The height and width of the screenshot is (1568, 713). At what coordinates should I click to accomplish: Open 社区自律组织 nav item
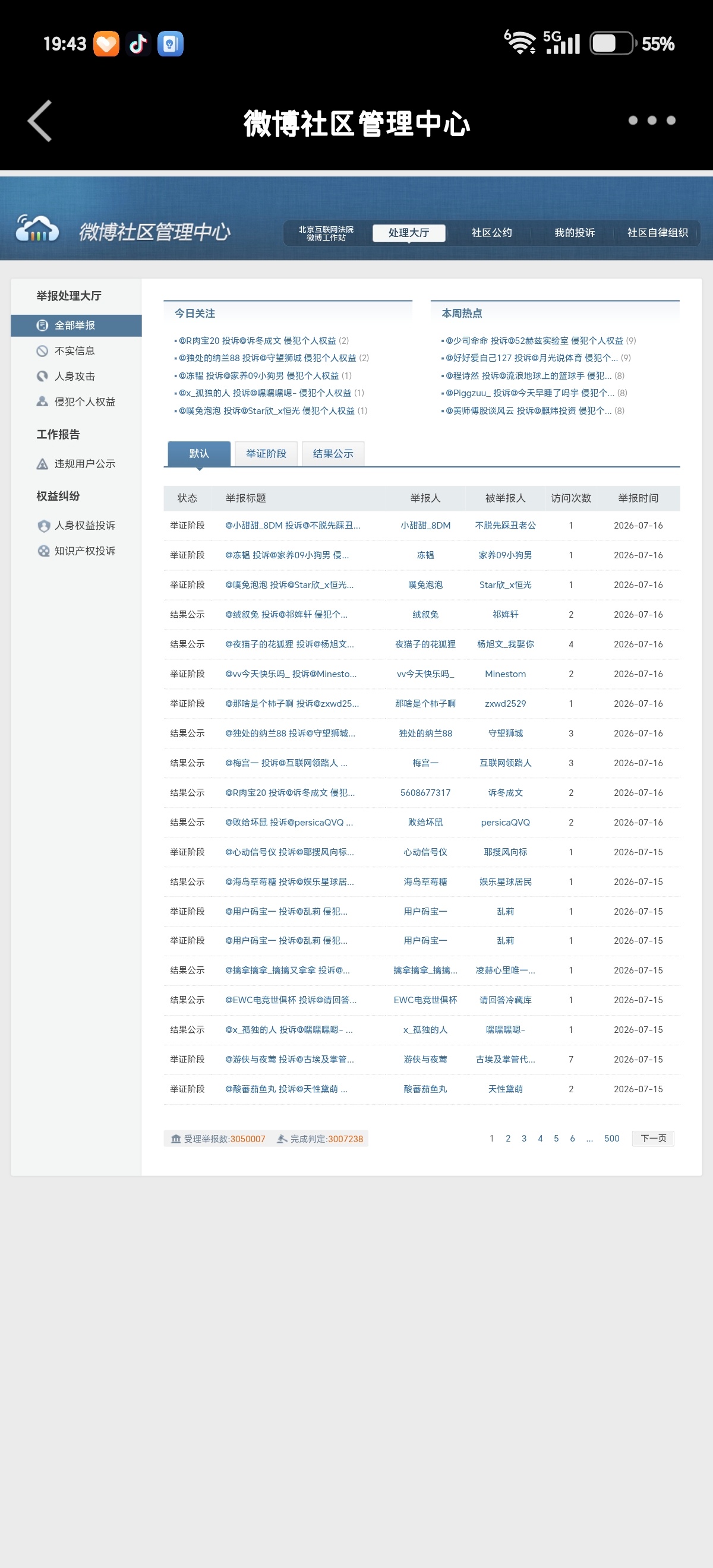point(657,232)
